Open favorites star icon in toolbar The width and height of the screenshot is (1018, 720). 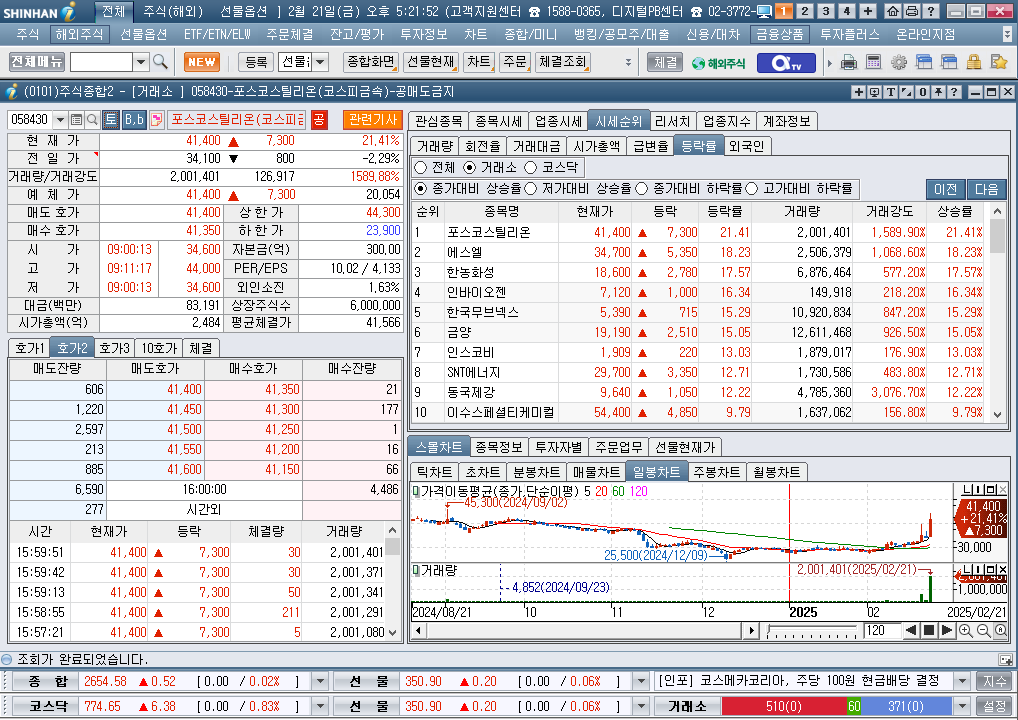click(x=999, y=63)
